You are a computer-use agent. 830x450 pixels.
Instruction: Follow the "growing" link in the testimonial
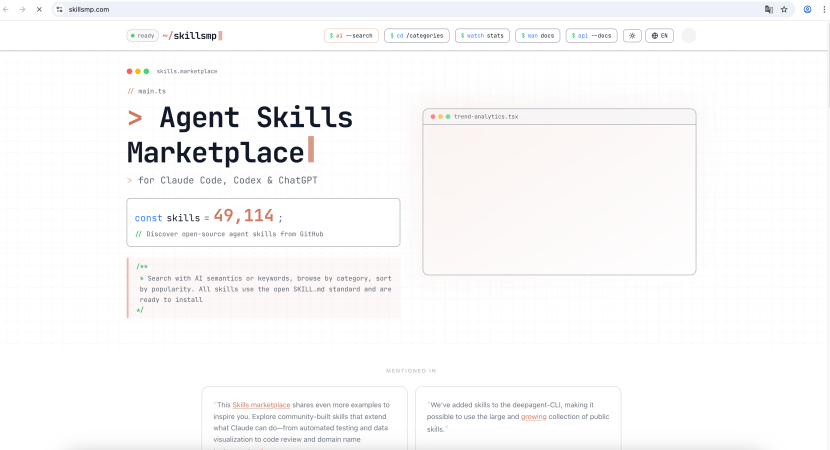pos(533,415)
